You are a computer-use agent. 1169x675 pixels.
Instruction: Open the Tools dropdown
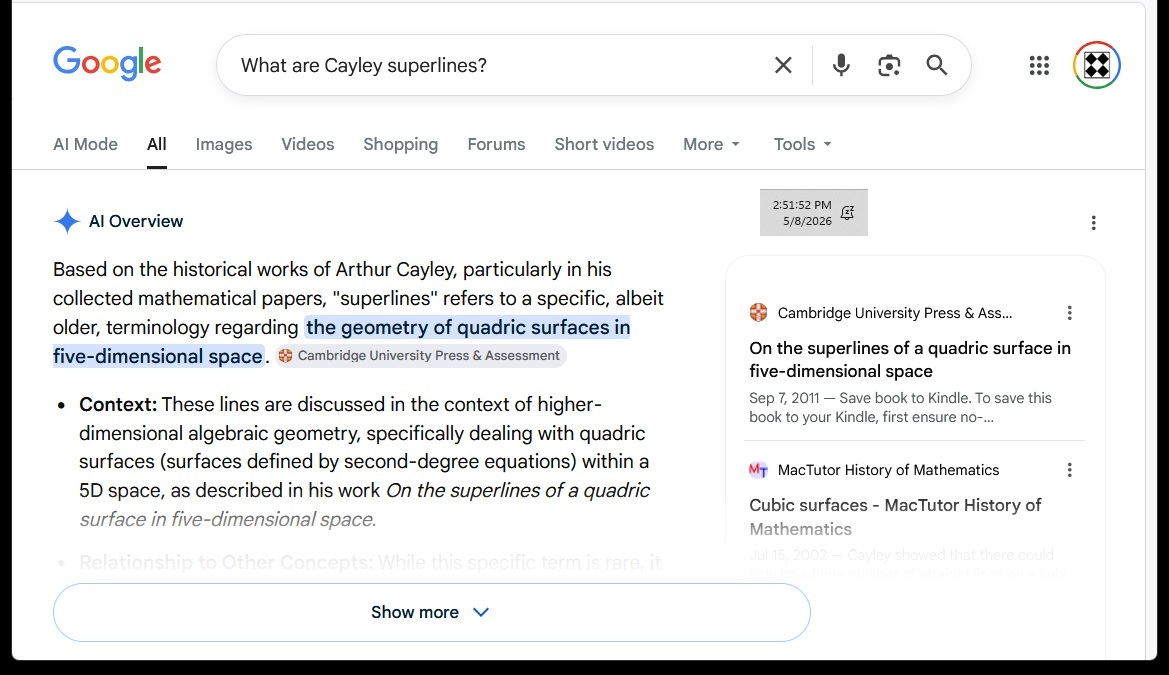point(802,144)
